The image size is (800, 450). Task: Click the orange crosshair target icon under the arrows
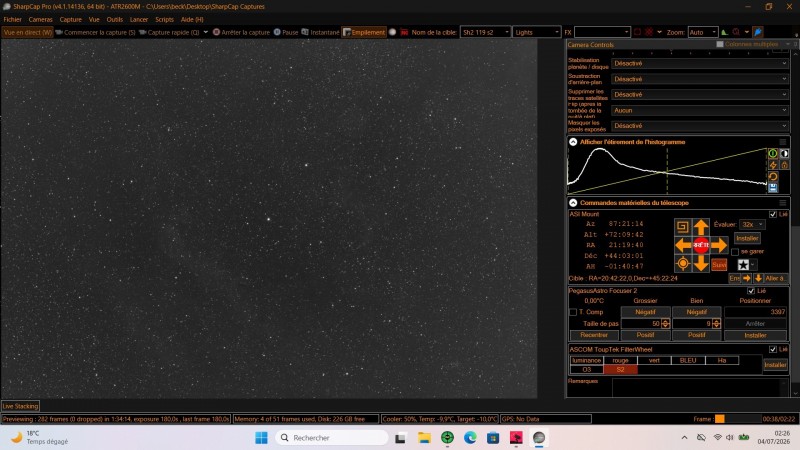(x=683, y=264)
